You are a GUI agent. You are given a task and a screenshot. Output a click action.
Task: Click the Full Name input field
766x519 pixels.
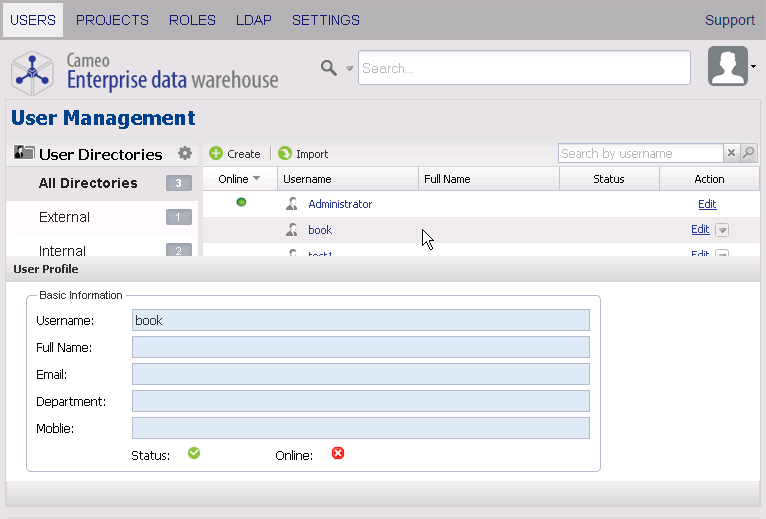tap(360, 347)
